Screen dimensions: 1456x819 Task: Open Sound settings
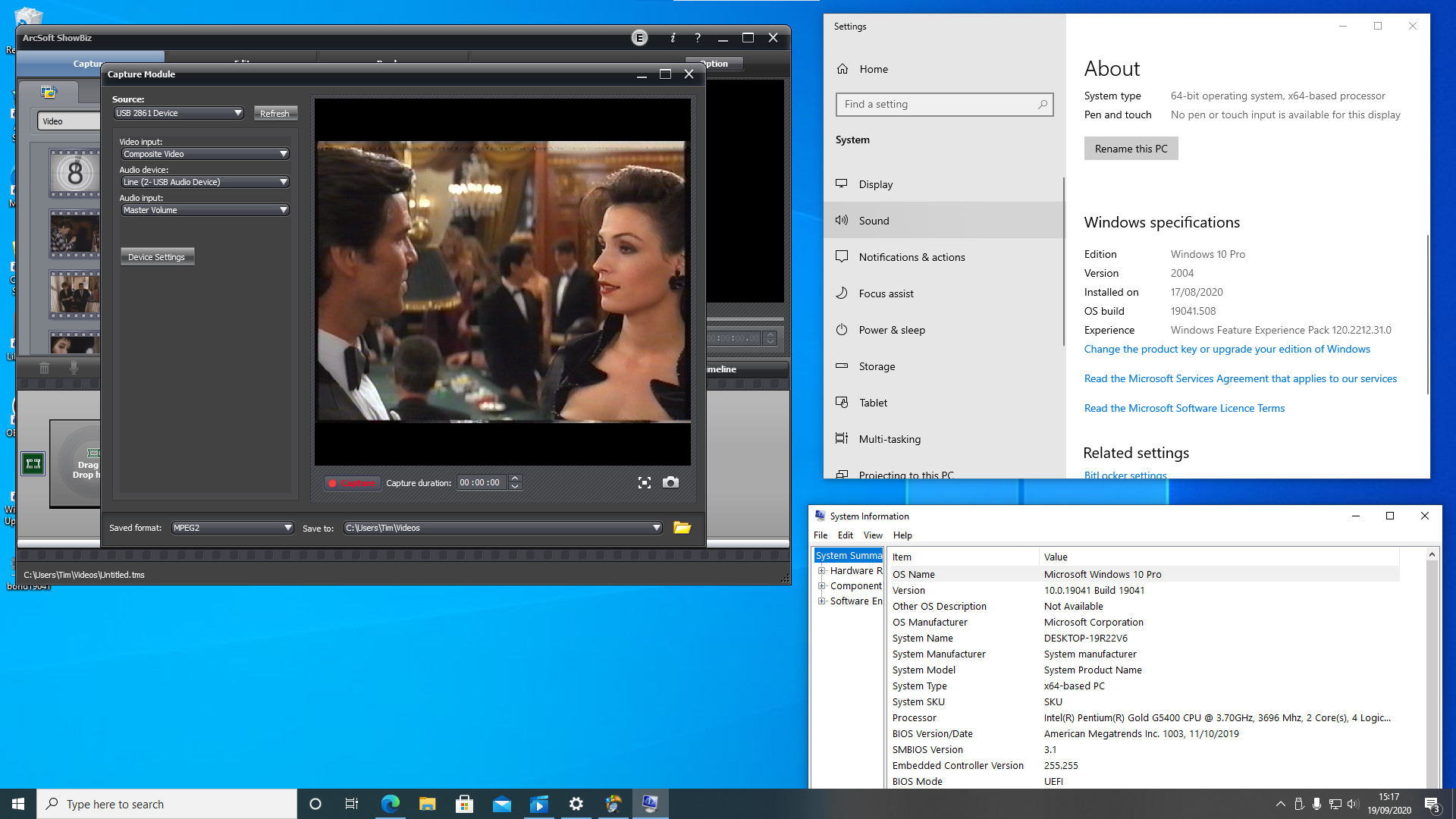click(943, 221)
